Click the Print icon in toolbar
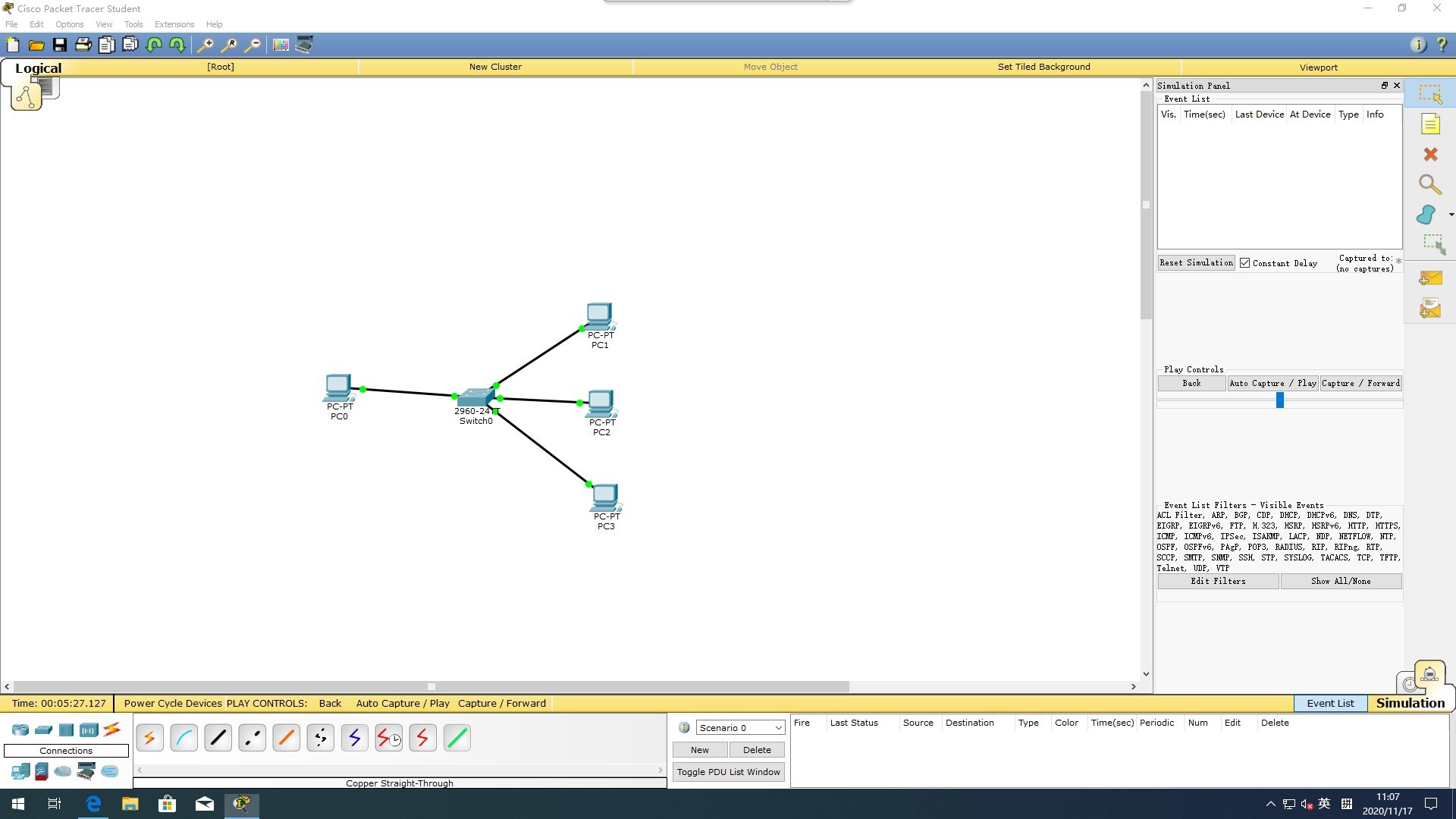Screen dimensions: 1456x819 (x=83, y=45)
